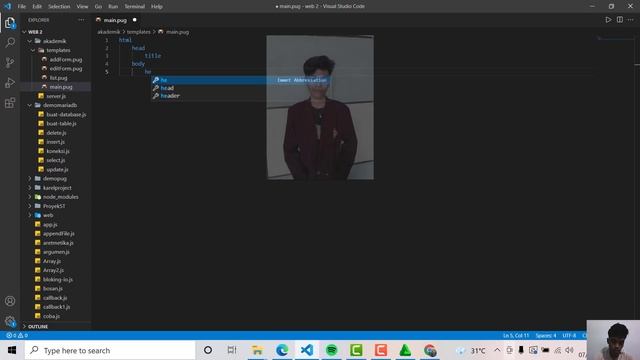This screenshot has width=640, height=360.
Task: Open the Selection menu
Action: click(x=59, y=7)
